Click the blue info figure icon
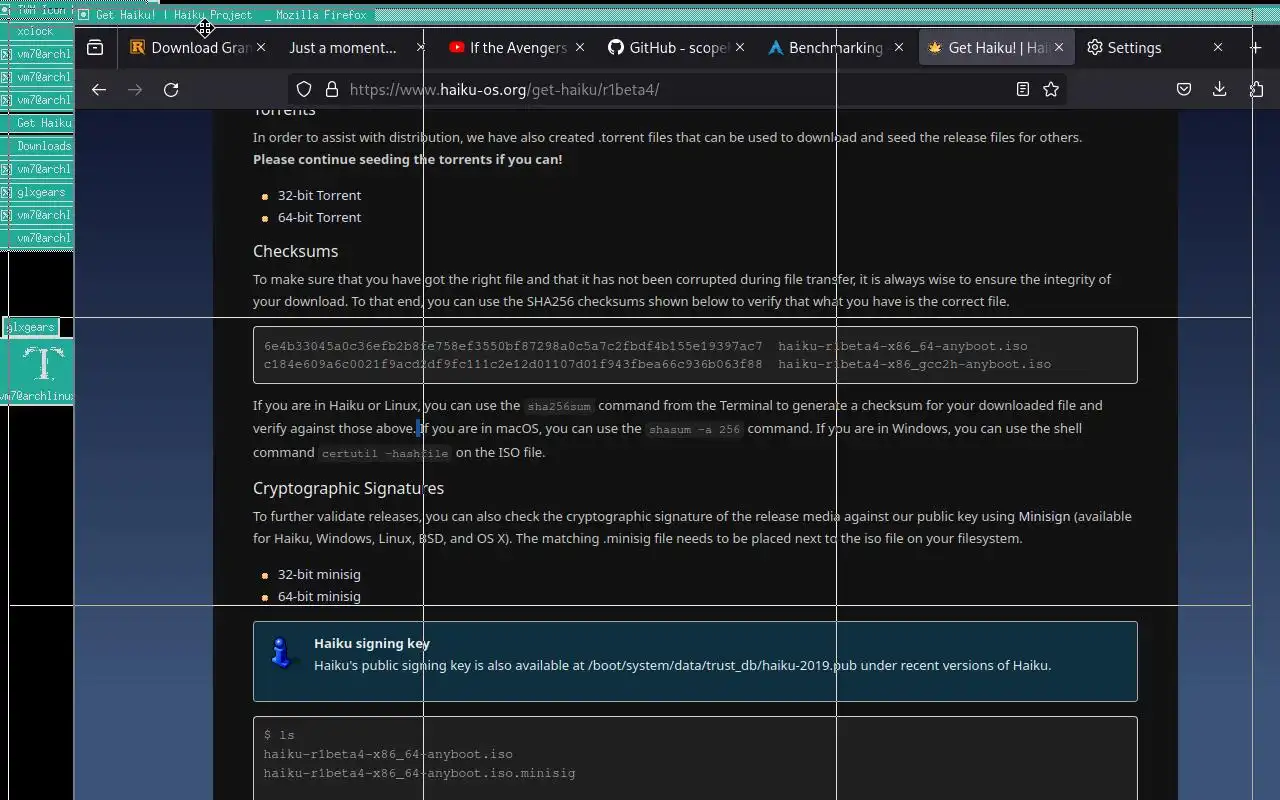 pyautogui.click(x=281, y=652)
